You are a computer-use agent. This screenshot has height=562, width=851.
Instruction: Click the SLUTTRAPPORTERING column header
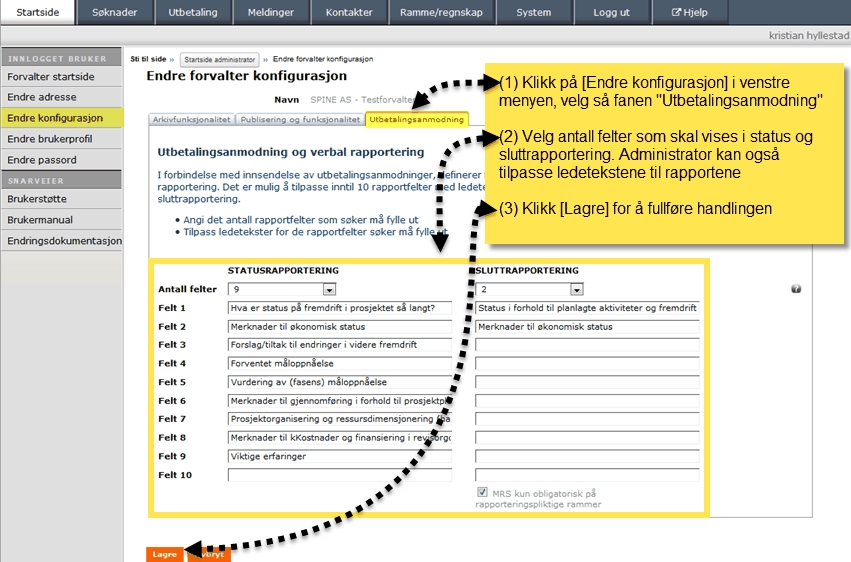tap(527, 270)
